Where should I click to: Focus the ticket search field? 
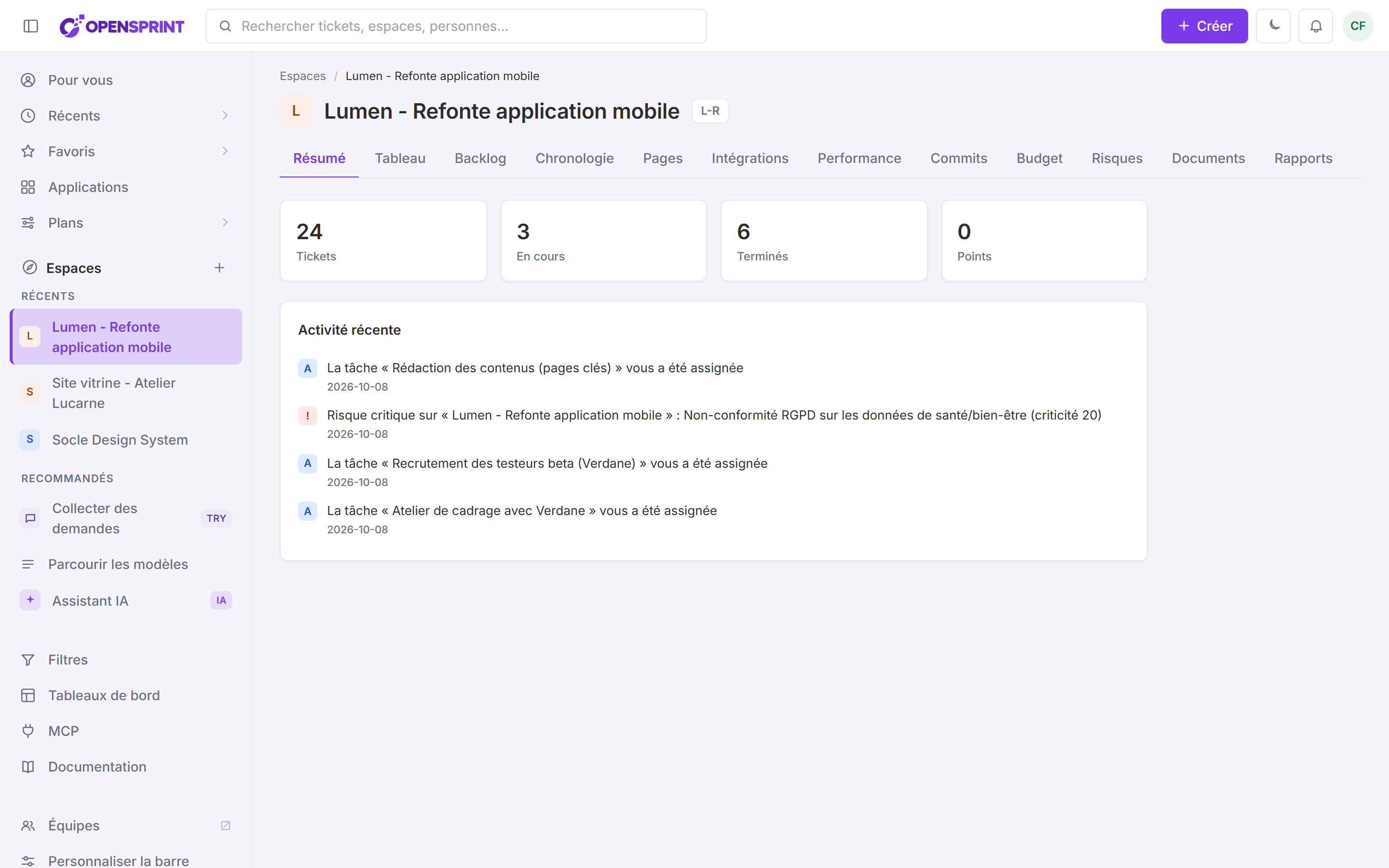click(x=456, y=26)
